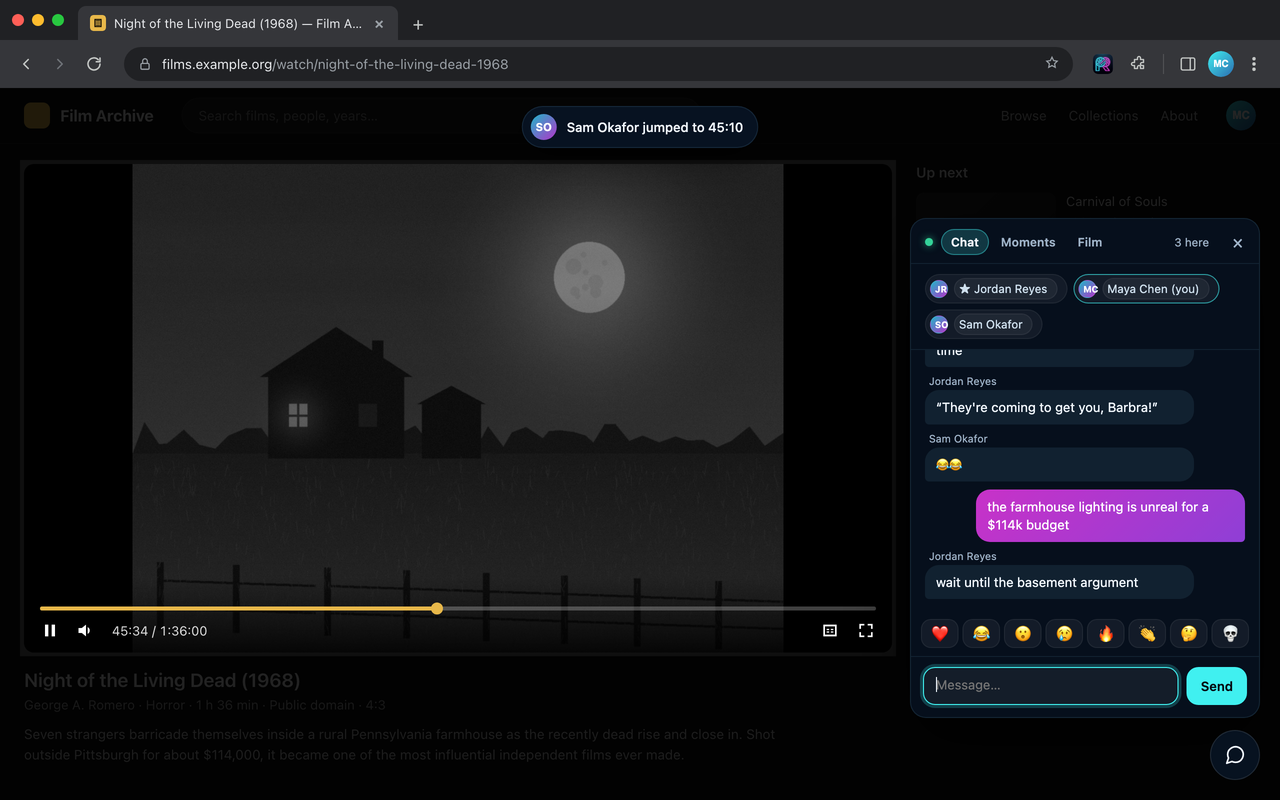Image resolution: width=1280 pixels, height=800 pixels.
Task: Click Sam Okafor participant chip
Action: coord(983,324)
